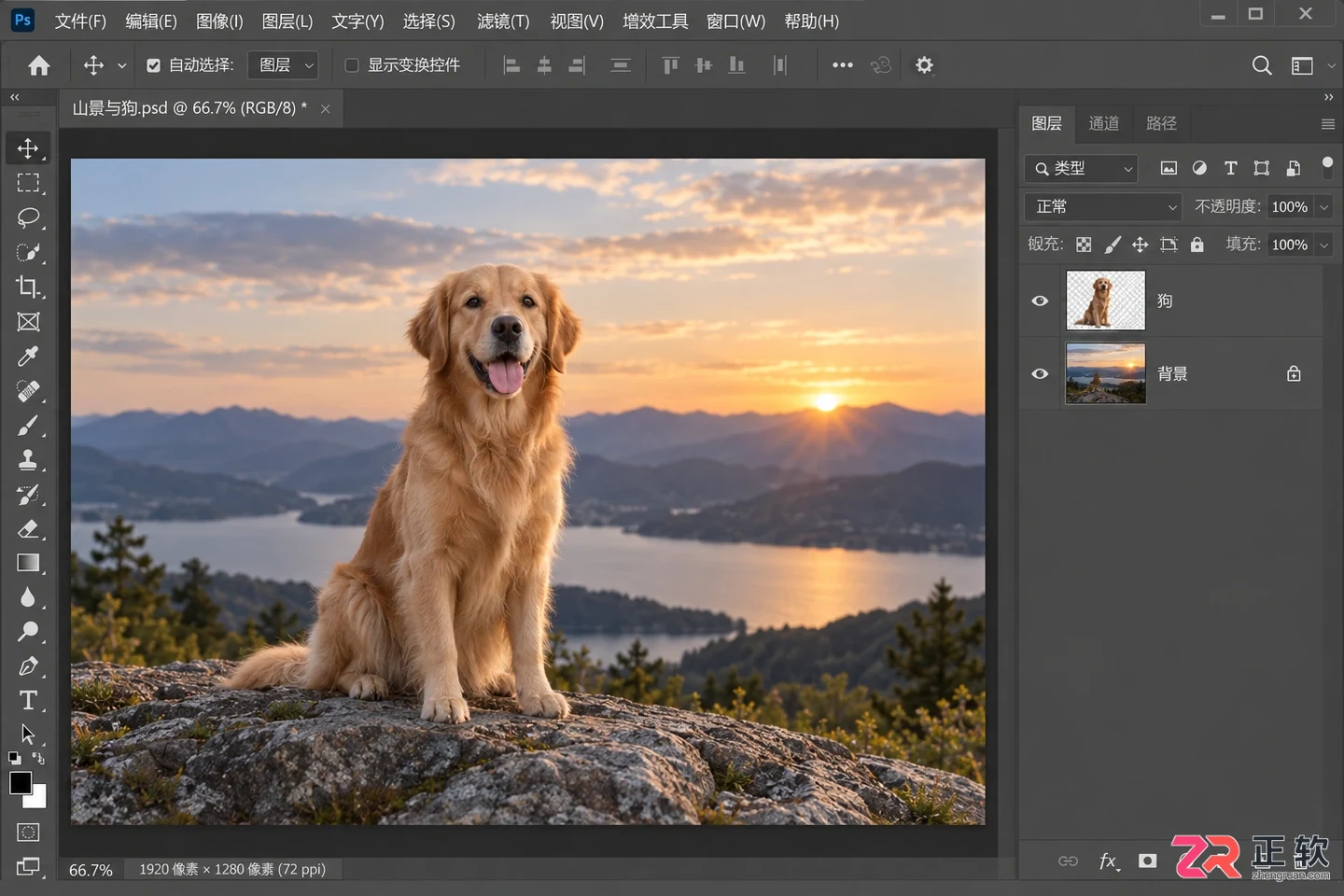
Task: Select the Crop tool
Action: click(x=28, y=287)
